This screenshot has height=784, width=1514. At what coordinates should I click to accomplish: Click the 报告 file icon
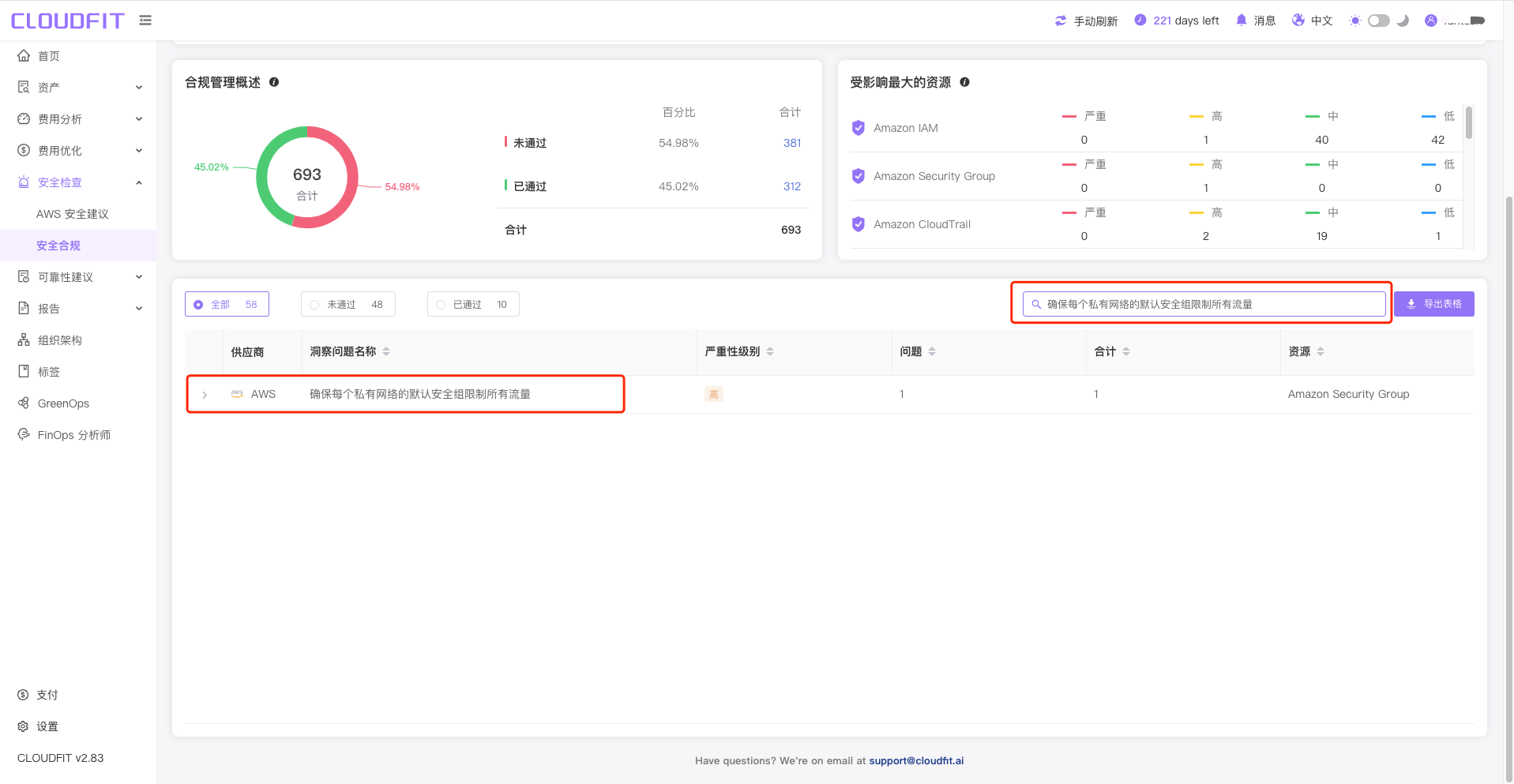tap(24, 308)
